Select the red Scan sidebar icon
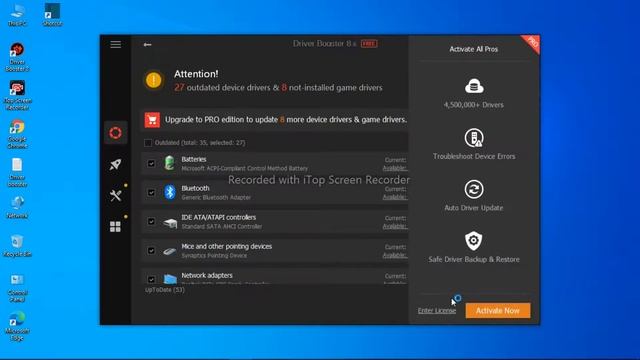 (116, 133)
